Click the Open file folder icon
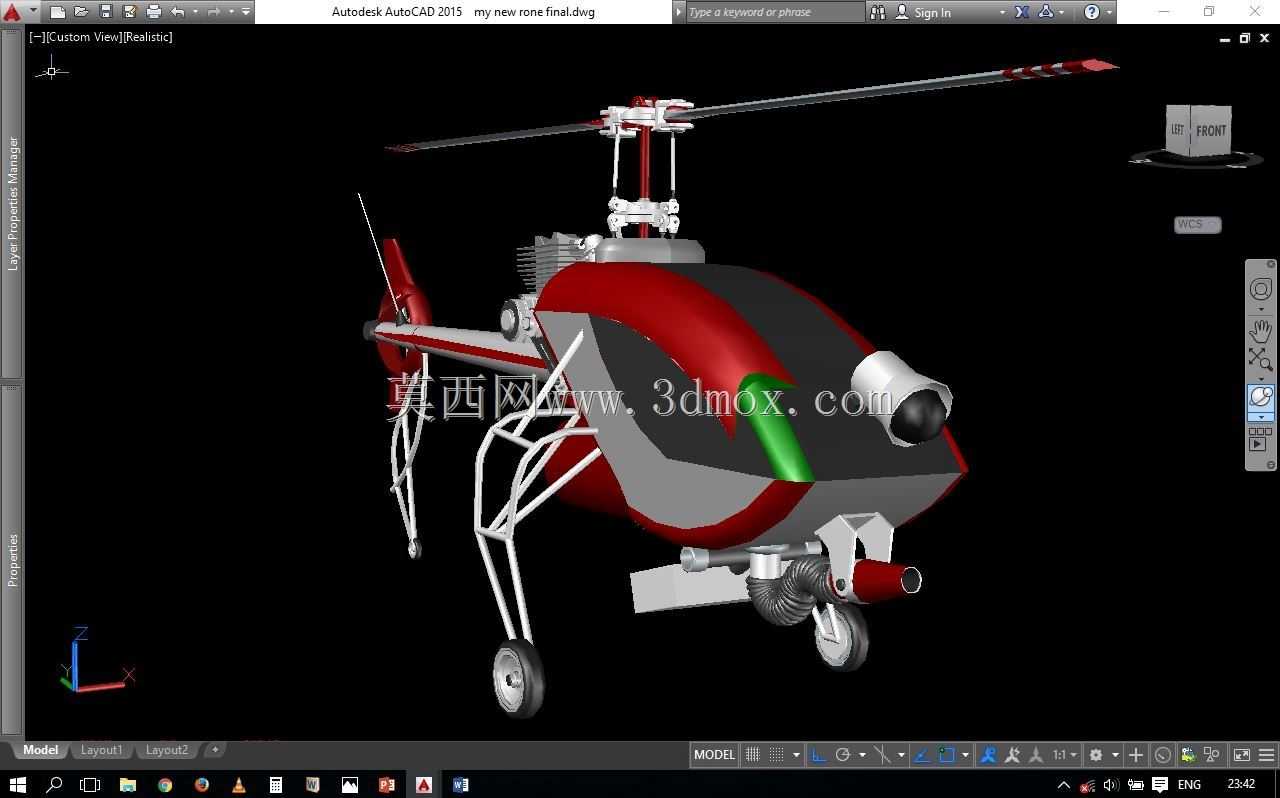Image resolution: width=1280 pixels, height=798 pixels. pos(82,12)
